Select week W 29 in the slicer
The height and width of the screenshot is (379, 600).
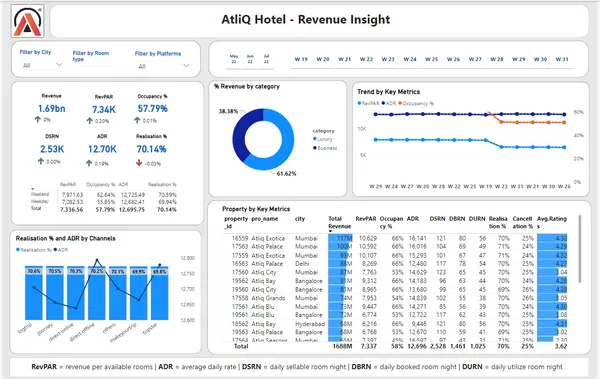pos(519,59)
